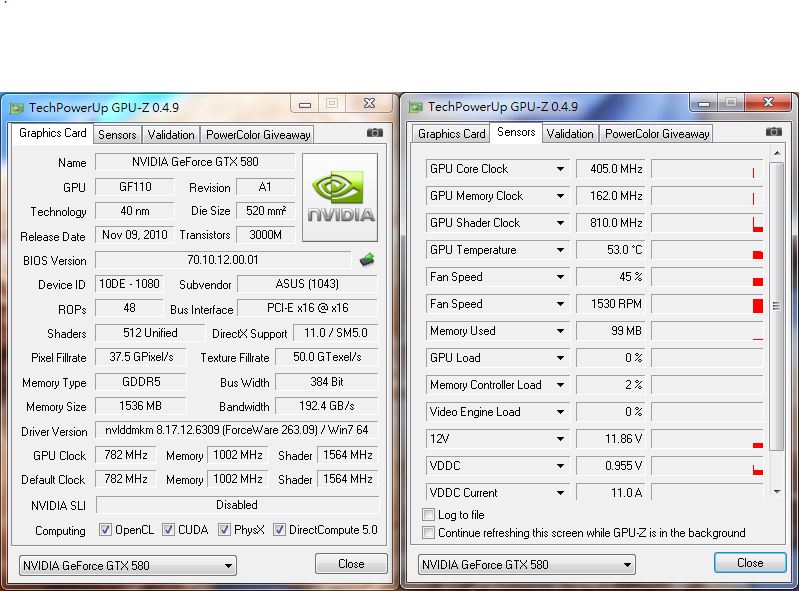Open GPU selector dropdown in Sensors window
This screenshot has width=799, height=591.
coord(527,565)
